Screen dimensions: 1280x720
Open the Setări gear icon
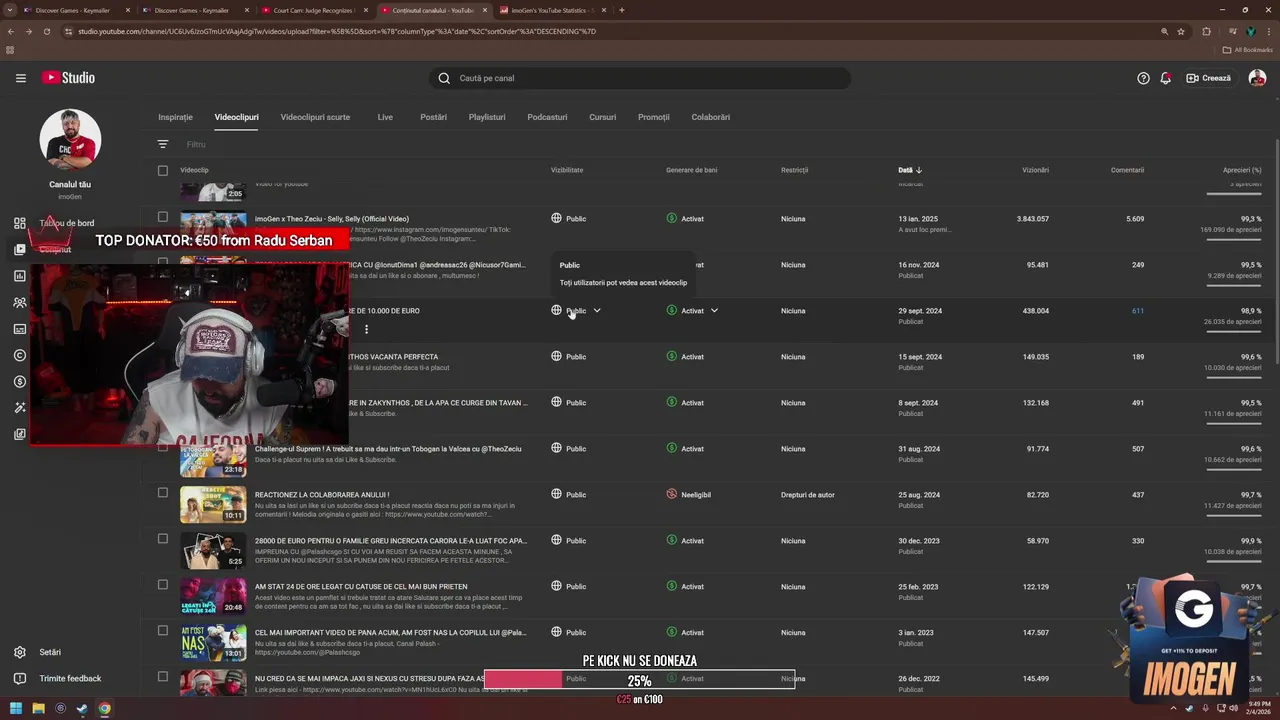coord(20,652)
